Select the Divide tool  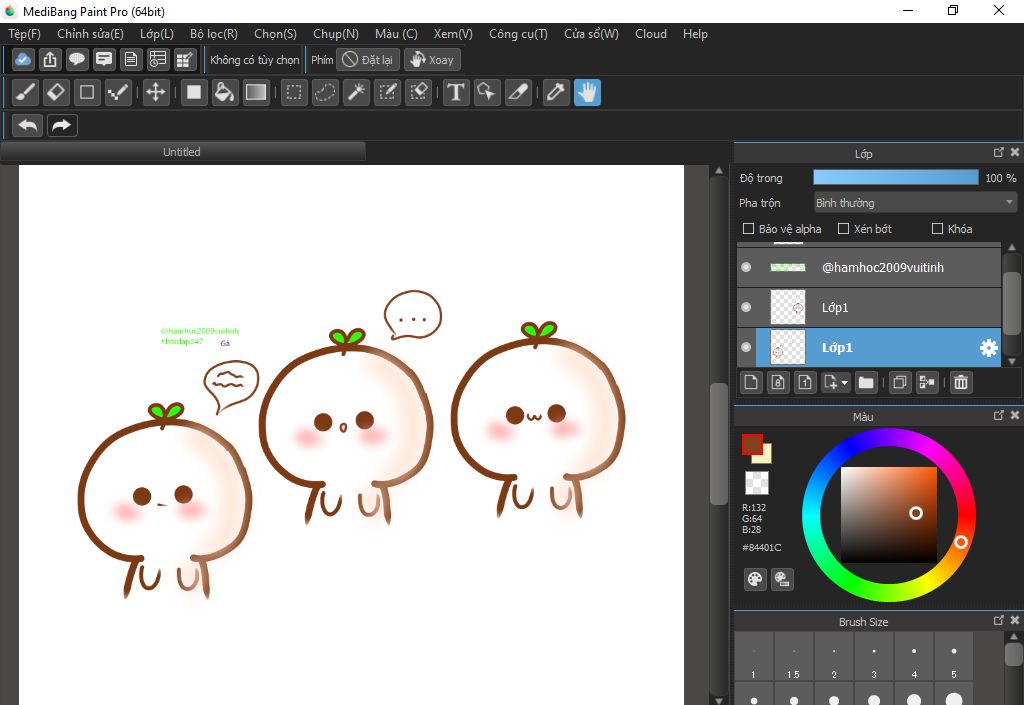tap(518, 92)
